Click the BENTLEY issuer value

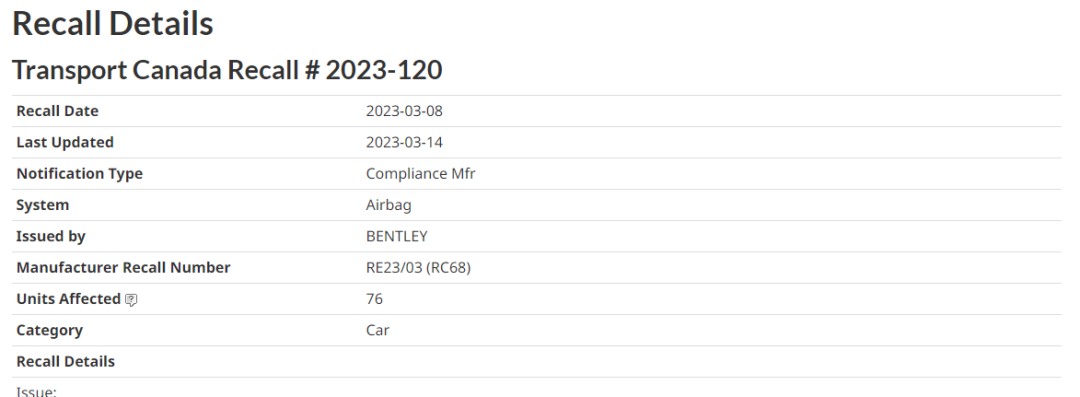pyautogui.click(x=397, y=236)
